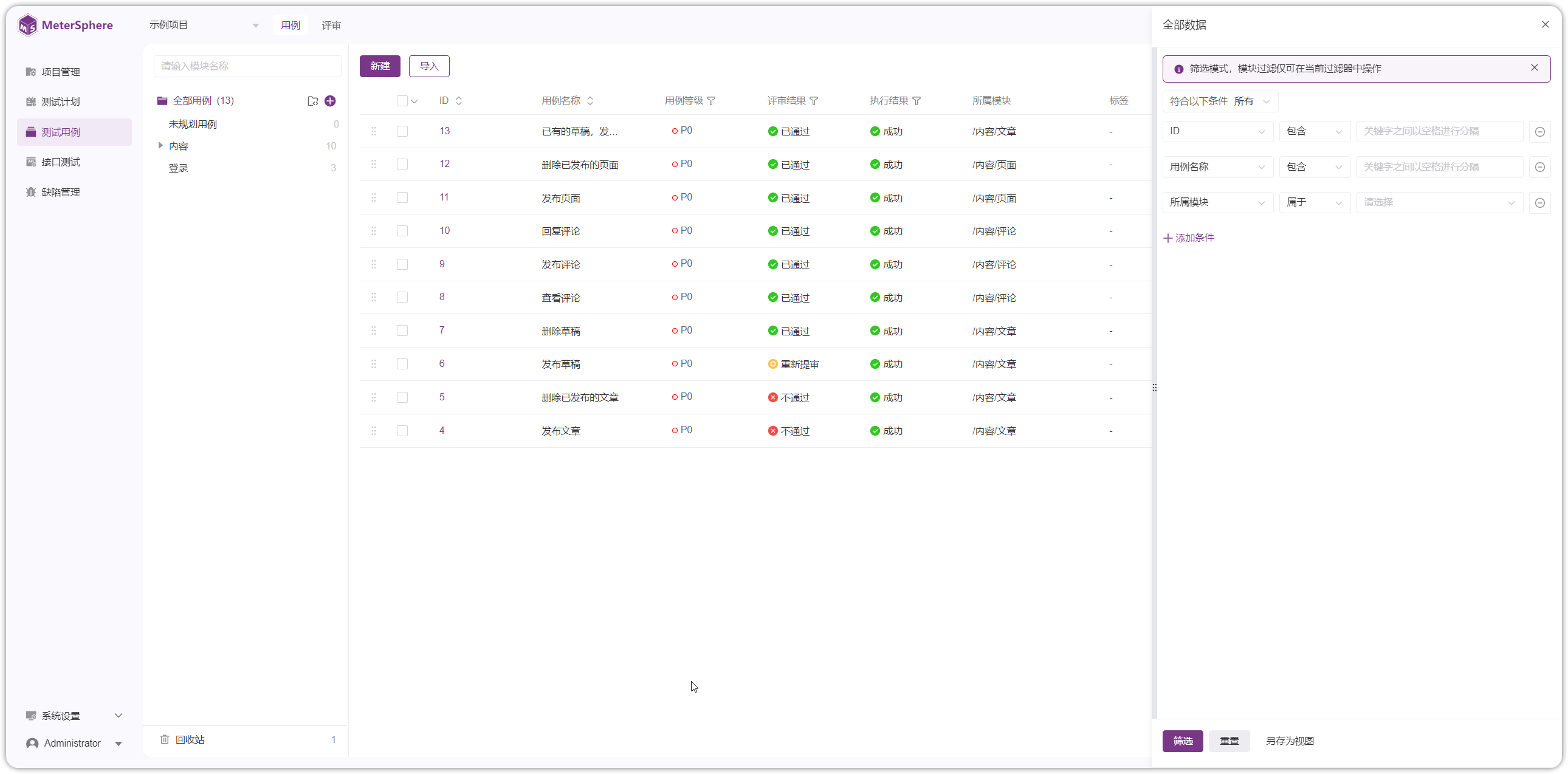Viewport: 1568px width, 774px height.
Task: Open the 示例项目 project dropdown
Action: 204,25
